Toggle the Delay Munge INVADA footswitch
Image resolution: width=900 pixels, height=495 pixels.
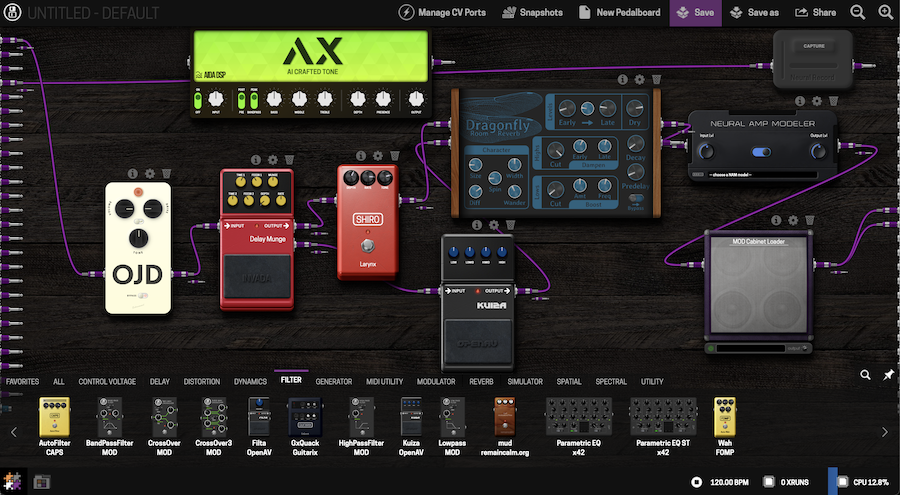tap(257, 277)
